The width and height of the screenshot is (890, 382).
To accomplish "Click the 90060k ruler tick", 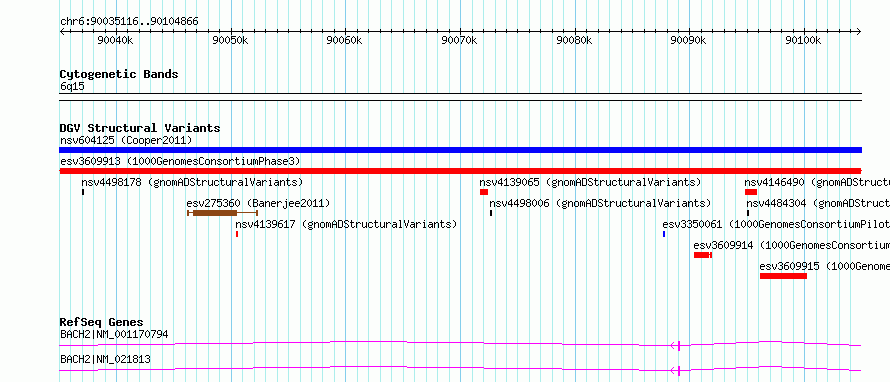I will [346, 40].
